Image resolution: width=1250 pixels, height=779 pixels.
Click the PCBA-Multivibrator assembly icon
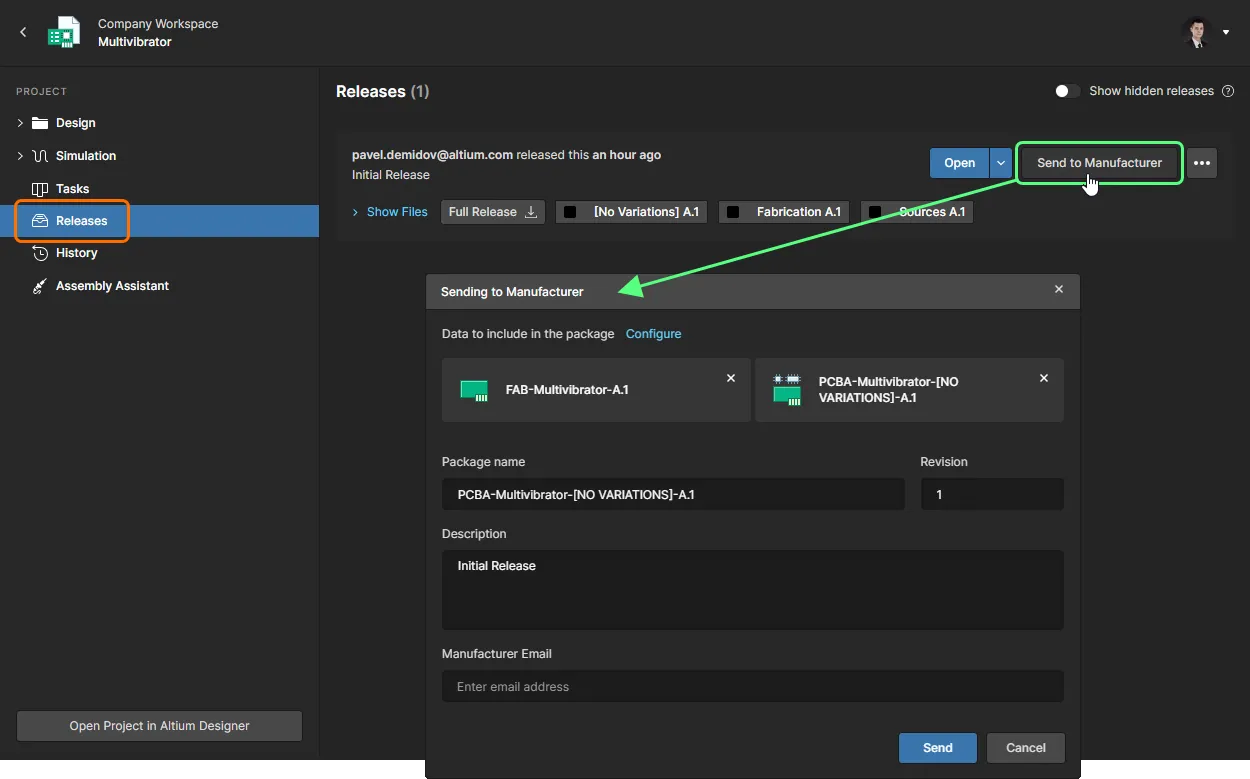click(787, 390)
